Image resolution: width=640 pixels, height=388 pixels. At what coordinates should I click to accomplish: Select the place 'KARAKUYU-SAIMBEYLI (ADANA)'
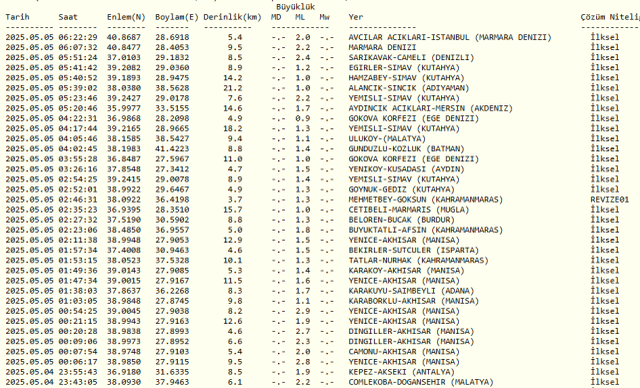click(411, 291)
